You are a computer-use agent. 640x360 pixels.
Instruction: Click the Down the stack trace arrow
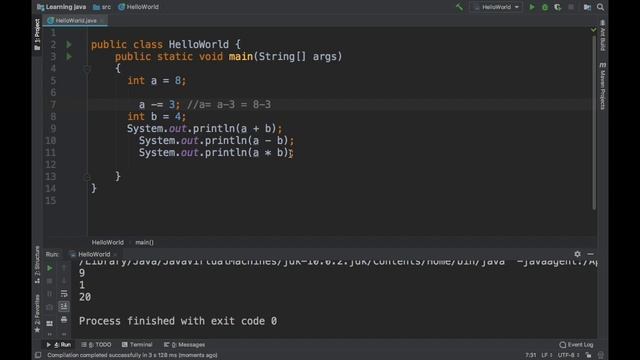coord(64,281)
